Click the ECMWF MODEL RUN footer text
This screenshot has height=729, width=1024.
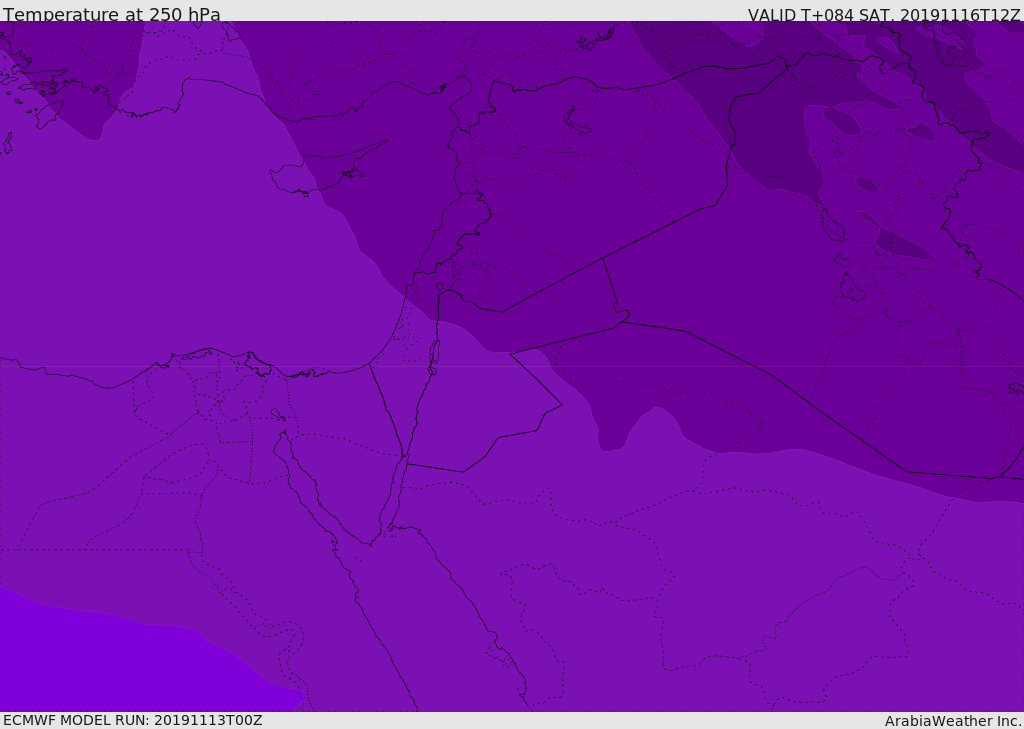click(x=133, y=720)
